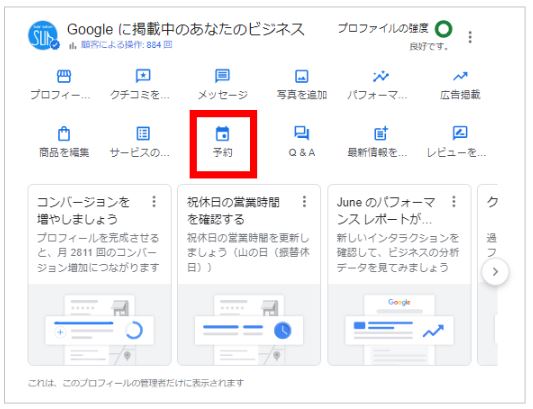Click the プロファイルの強度 green ring indicator
This screenshot has height=409, width=533.
444,29
